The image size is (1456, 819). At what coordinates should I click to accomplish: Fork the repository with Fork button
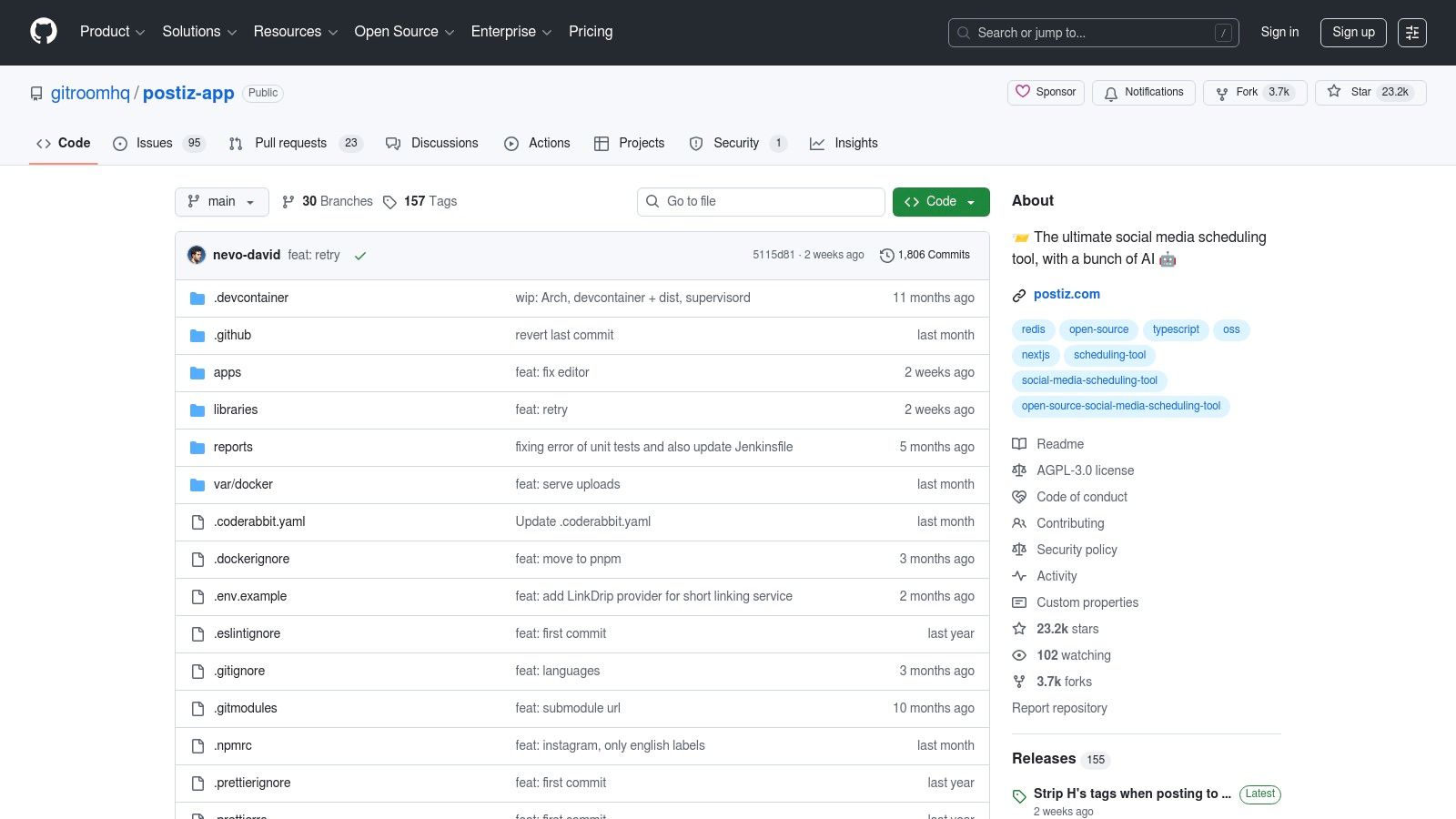[x=1255, y=92]
